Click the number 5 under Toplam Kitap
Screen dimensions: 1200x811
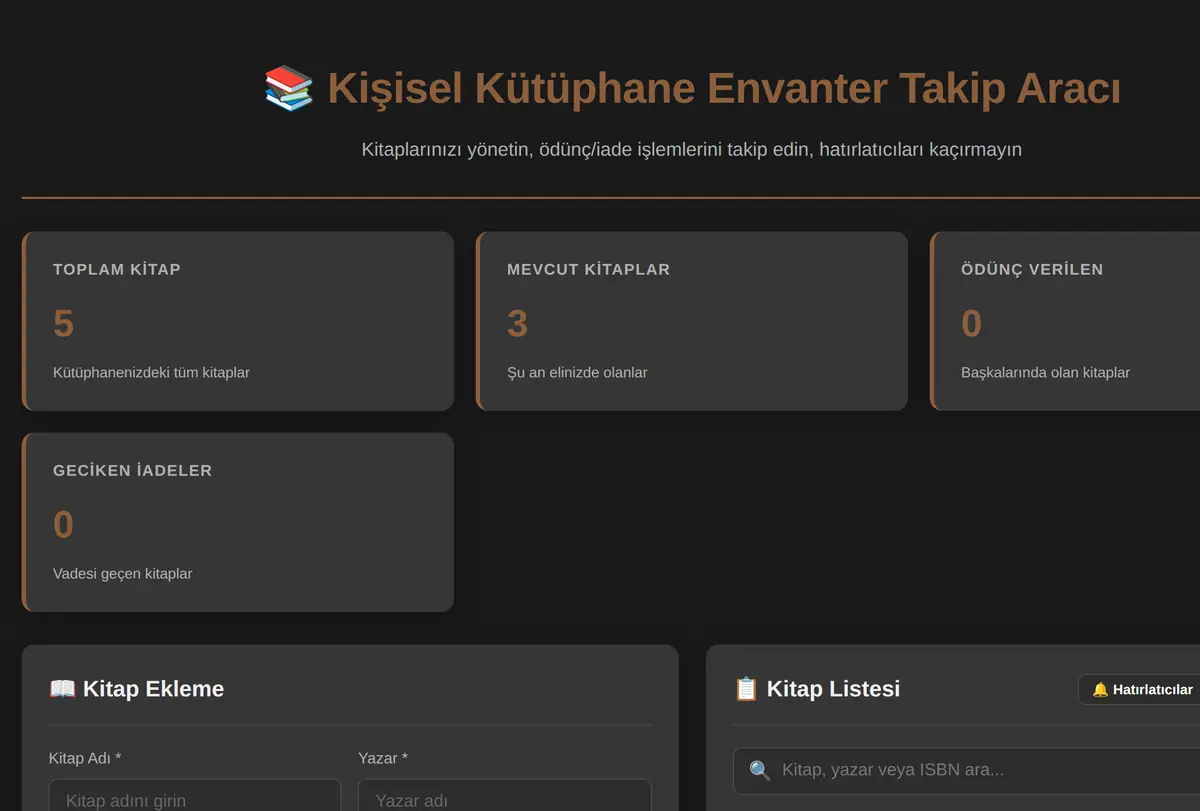coord(63,323)
